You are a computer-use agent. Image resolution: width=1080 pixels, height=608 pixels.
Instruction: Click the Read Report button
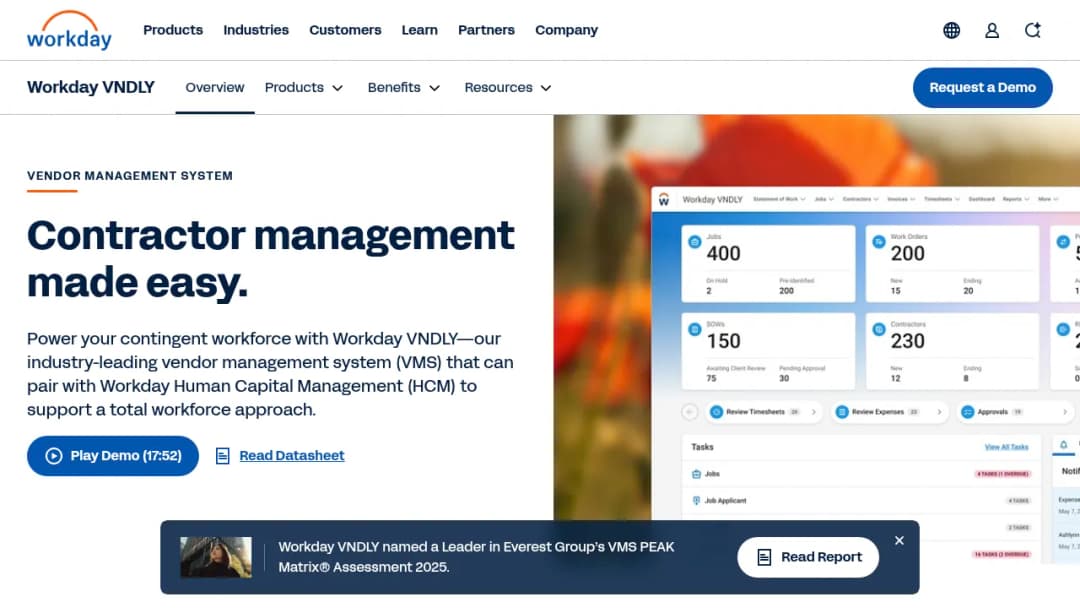[808, 557]
